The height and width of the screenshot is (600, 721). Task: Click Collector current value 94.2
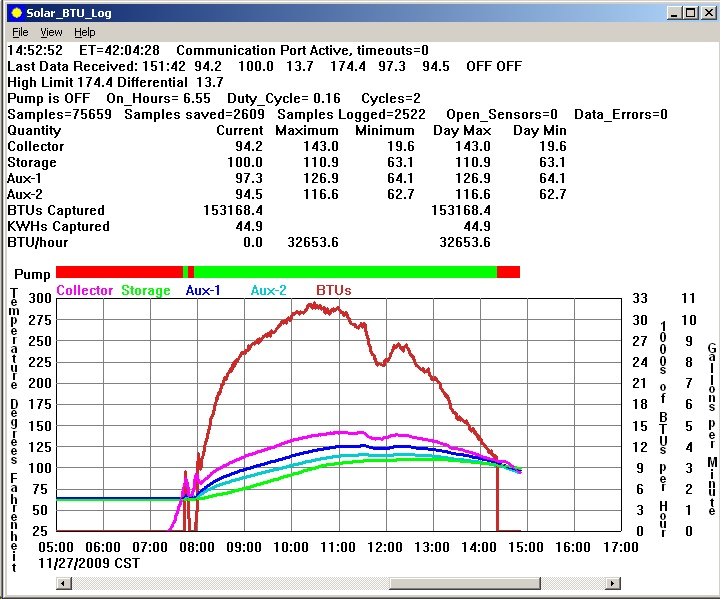[x=249, y=146]
